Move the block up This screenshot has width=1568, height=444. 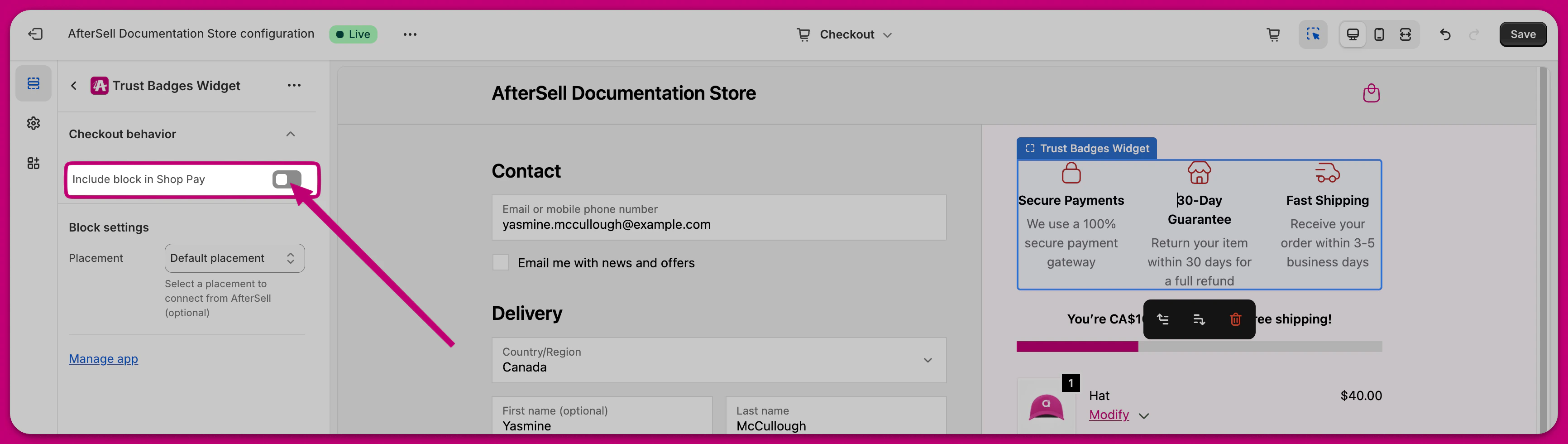tap(1162, 319)
